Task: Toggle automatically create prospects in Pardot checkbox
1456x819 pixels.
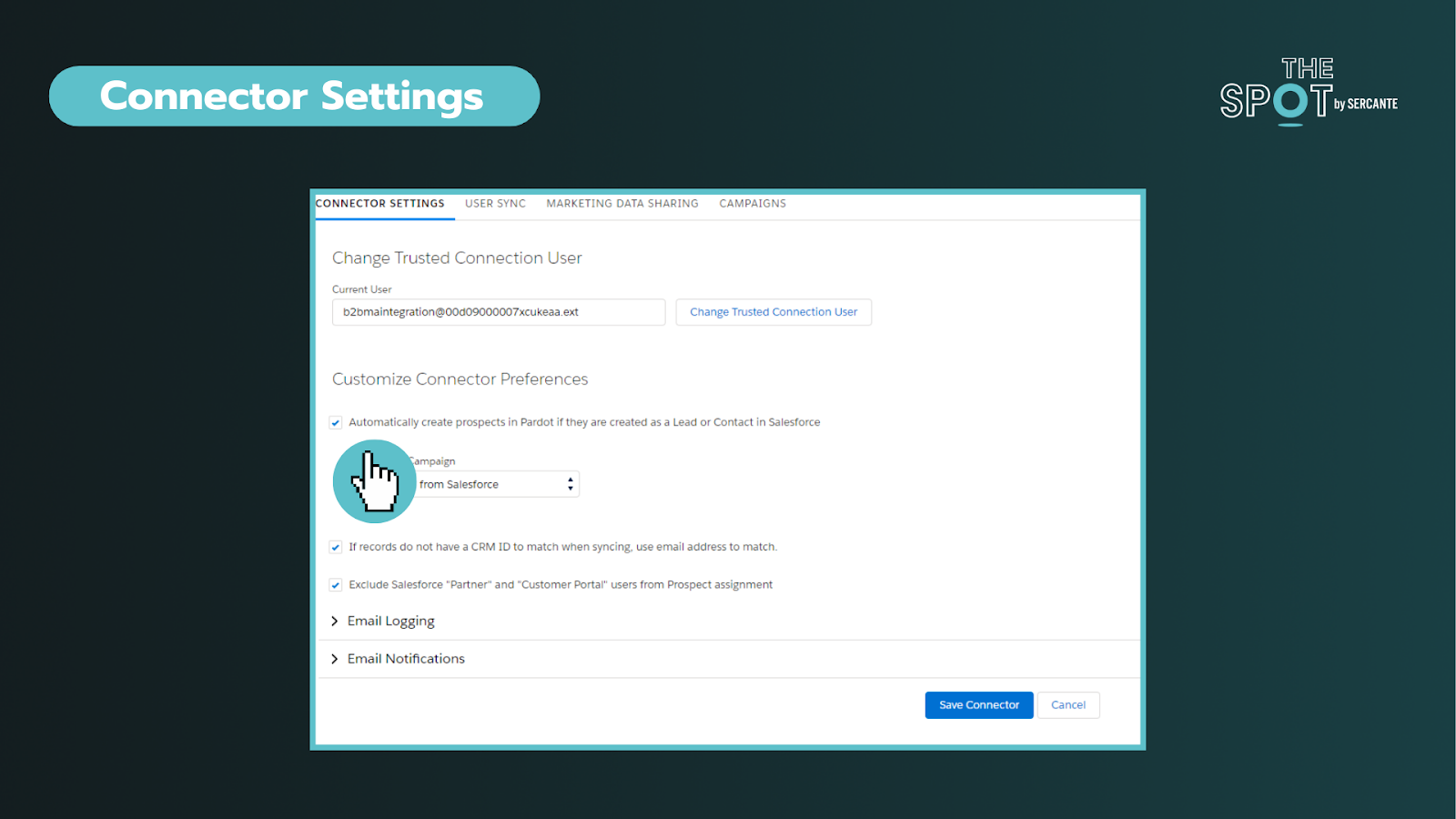Action: coord(336,422)
